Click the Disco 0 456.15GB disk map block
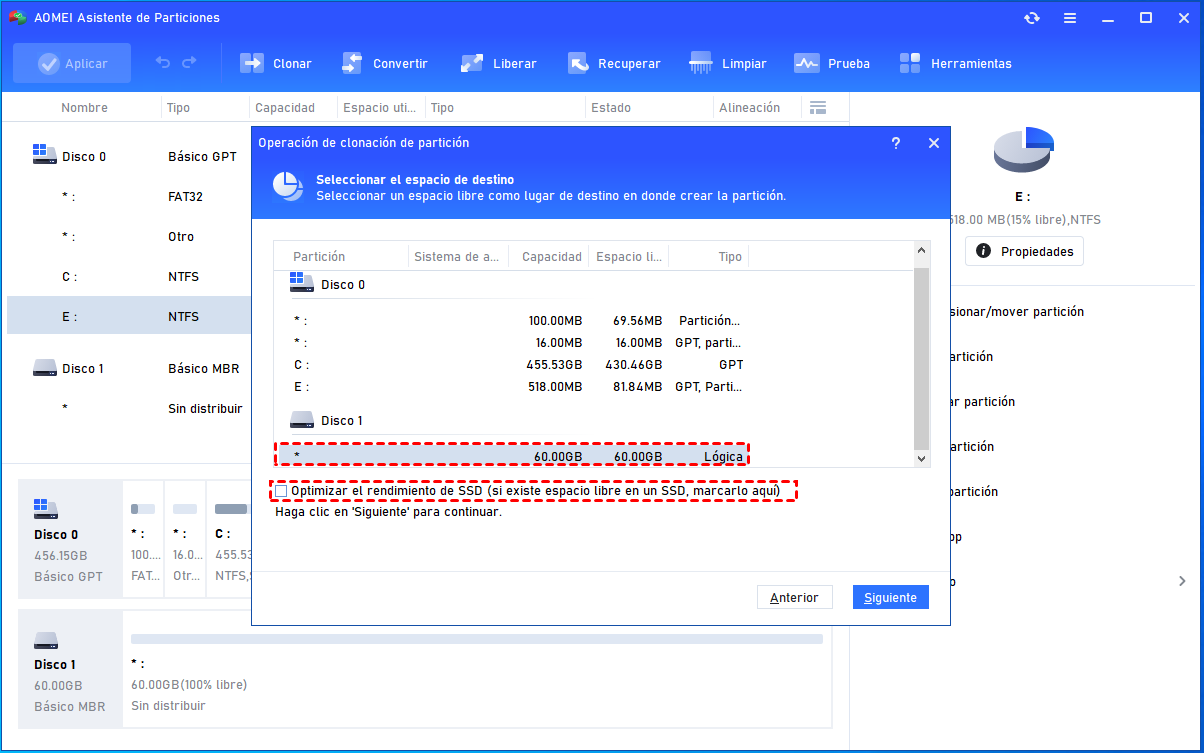The height and width of the screenshot is (753, 1204). pyautogui.click(x=70, y=540)
